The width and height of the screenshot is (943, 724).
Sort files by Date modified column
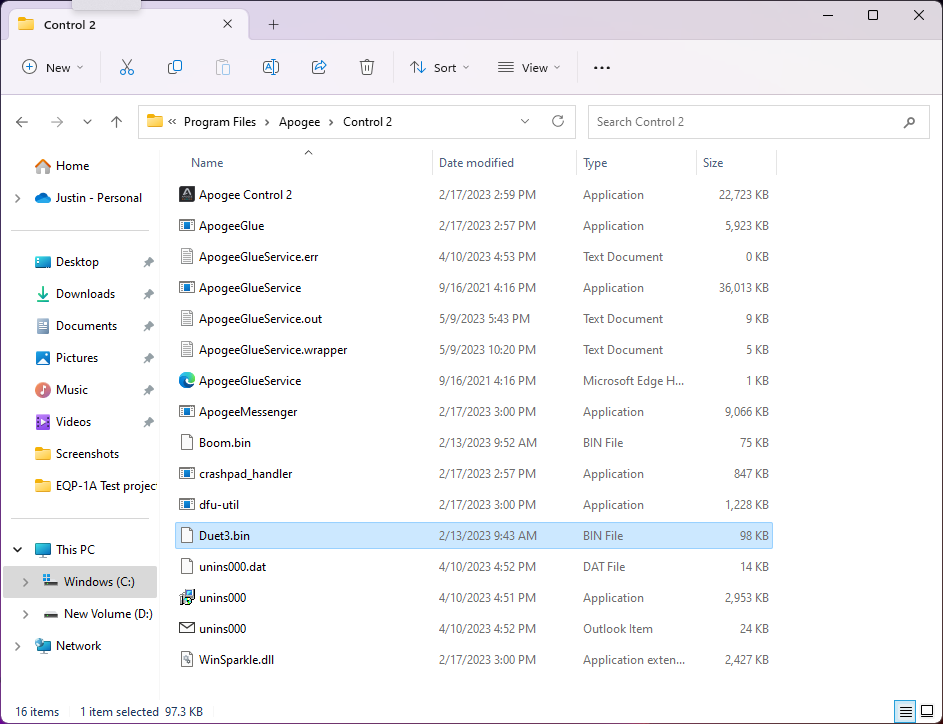[476, 163]
